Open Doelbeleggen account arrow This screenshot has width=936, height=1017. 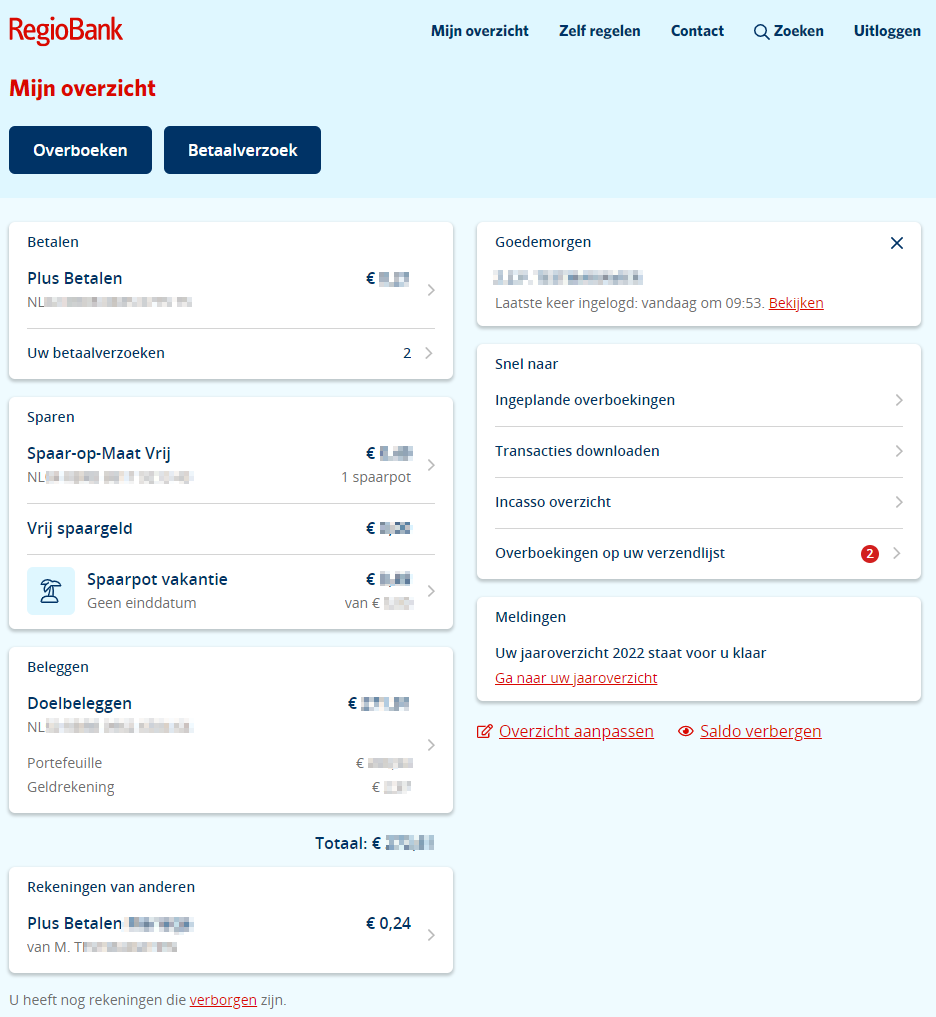coord(431,745)
